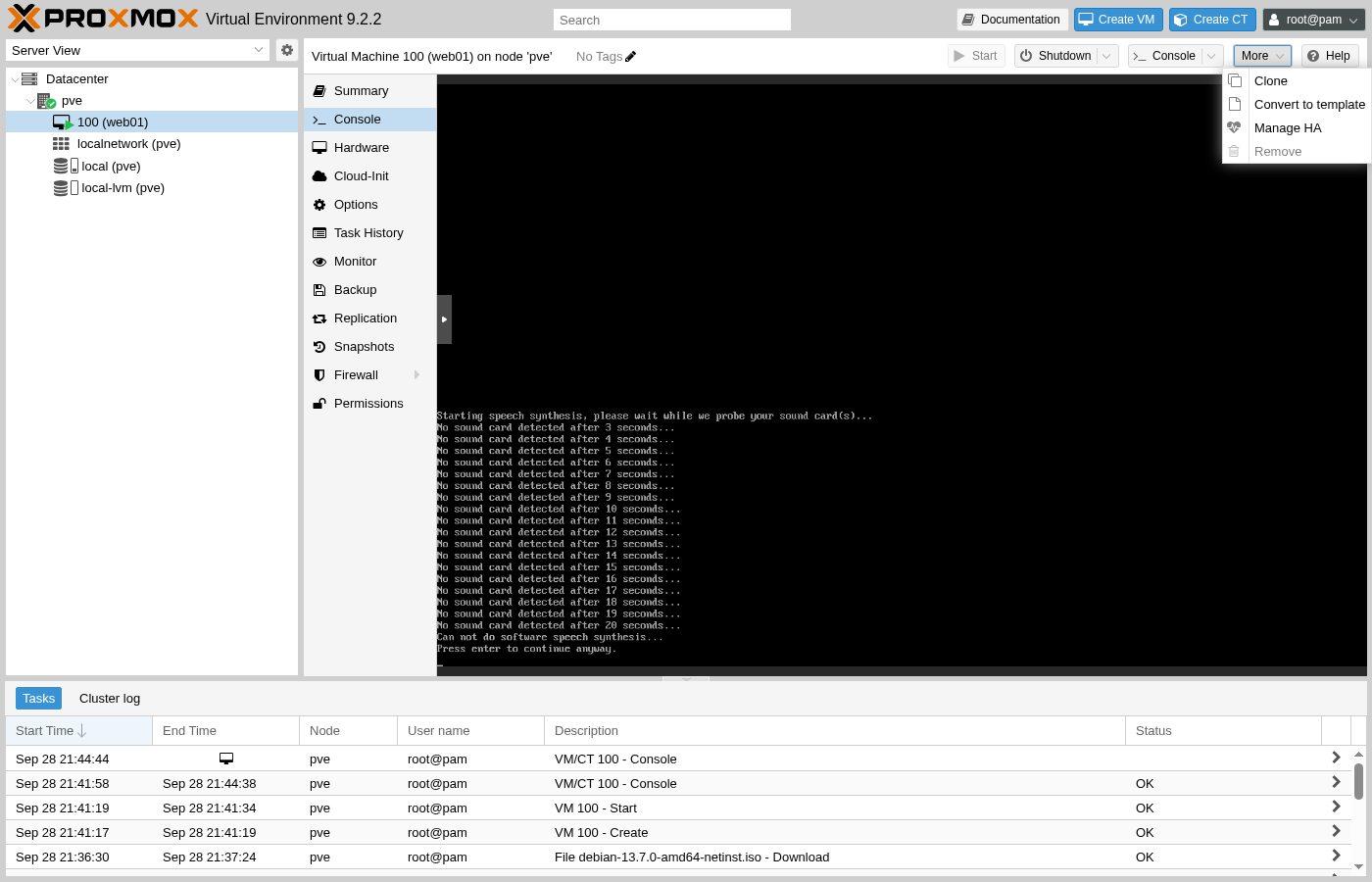Open the More dropdown button
1372x882 pixels.
tap(1262, 56)
